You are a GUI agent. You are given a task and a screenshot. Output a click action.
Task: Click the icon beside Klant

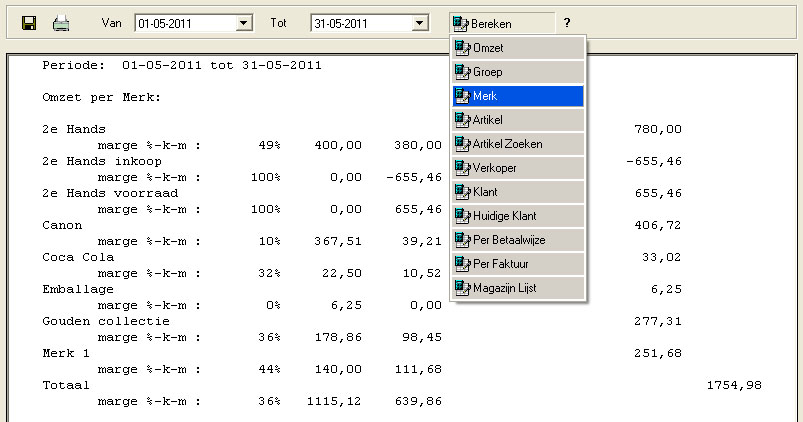point(462,191)
